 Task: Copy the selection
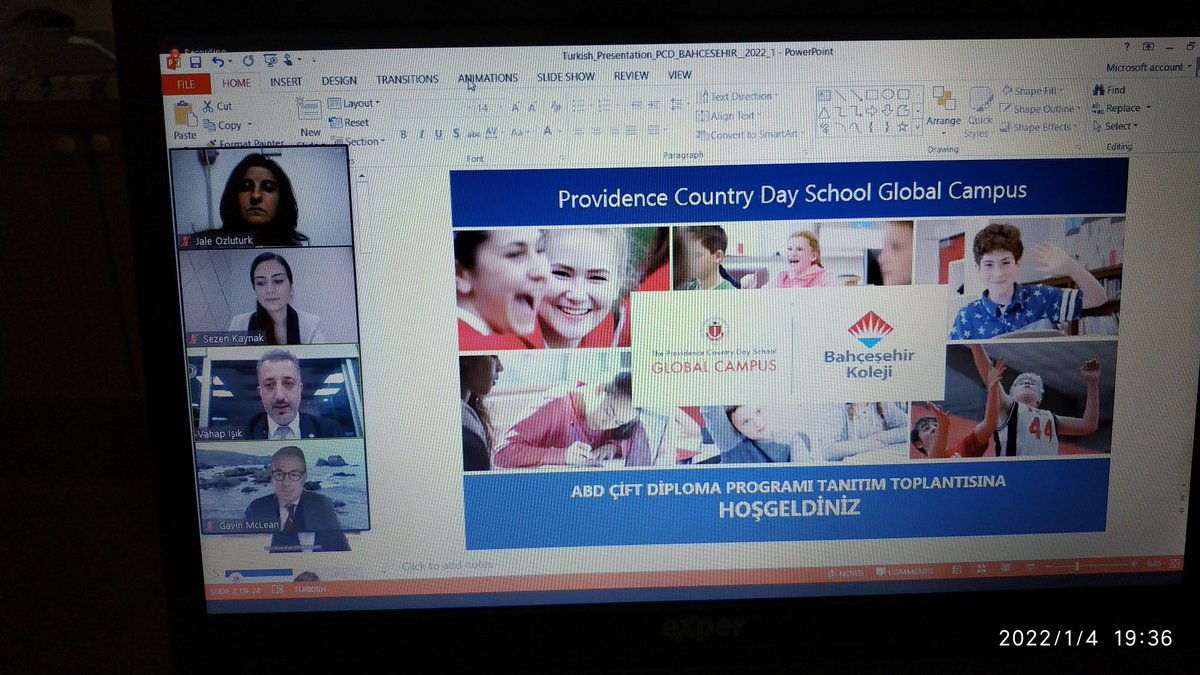[x=223, y=125]
